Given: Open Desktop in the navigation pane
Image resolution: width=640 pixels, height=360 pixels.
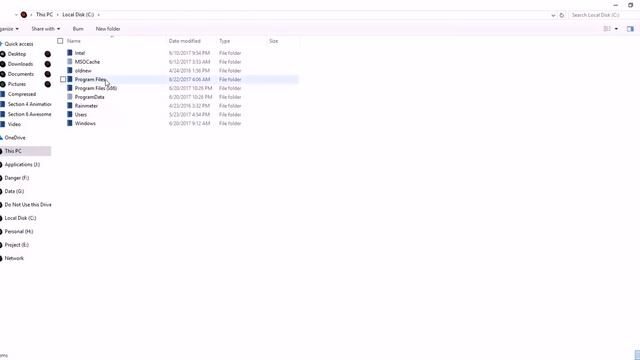Looking at the screenshot, I should tap(17, 54).
